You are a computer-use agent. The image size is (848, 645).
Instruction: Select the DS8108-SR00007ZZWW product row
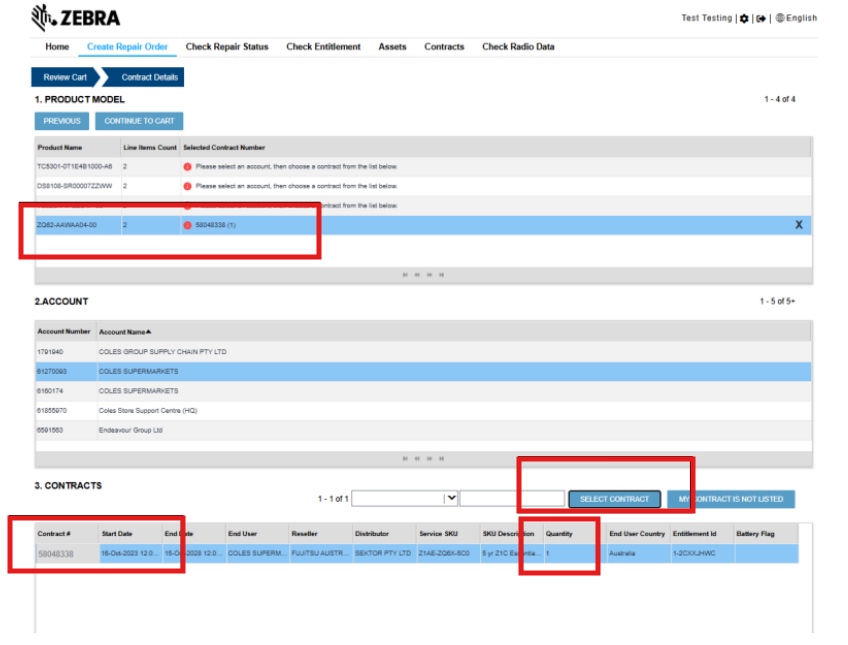tap(423, 186)
